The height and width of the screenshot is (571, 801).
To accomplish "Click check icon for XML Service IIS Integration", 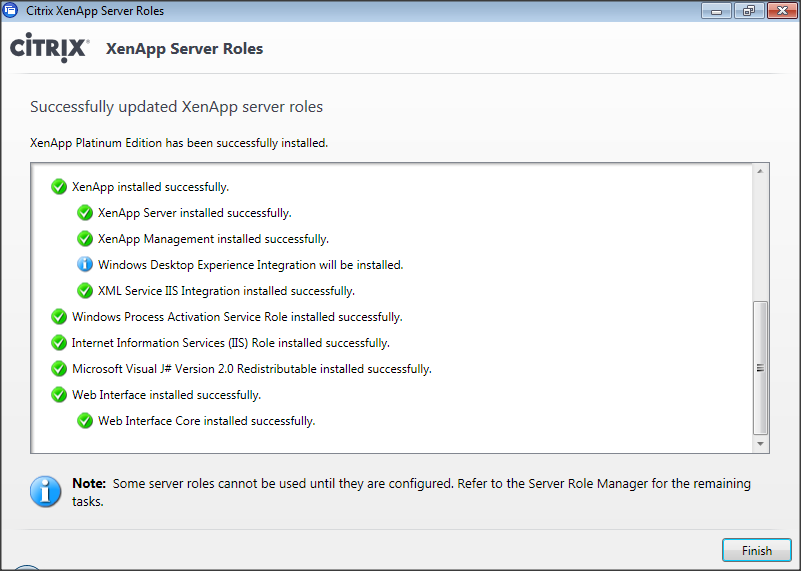I will 85,291.
